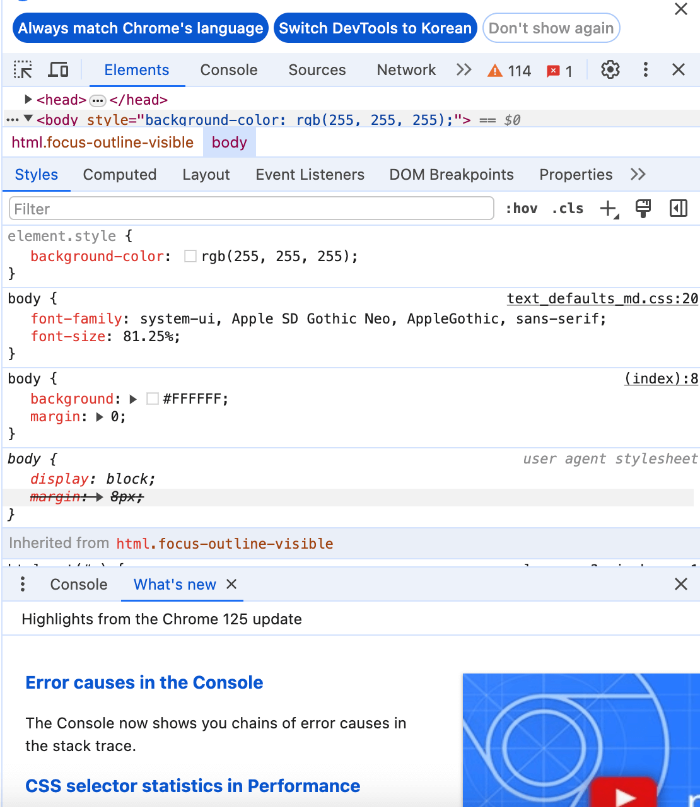Click the 114 warnings indicator
The image size is (700, 807).
[x=509, y=71]
